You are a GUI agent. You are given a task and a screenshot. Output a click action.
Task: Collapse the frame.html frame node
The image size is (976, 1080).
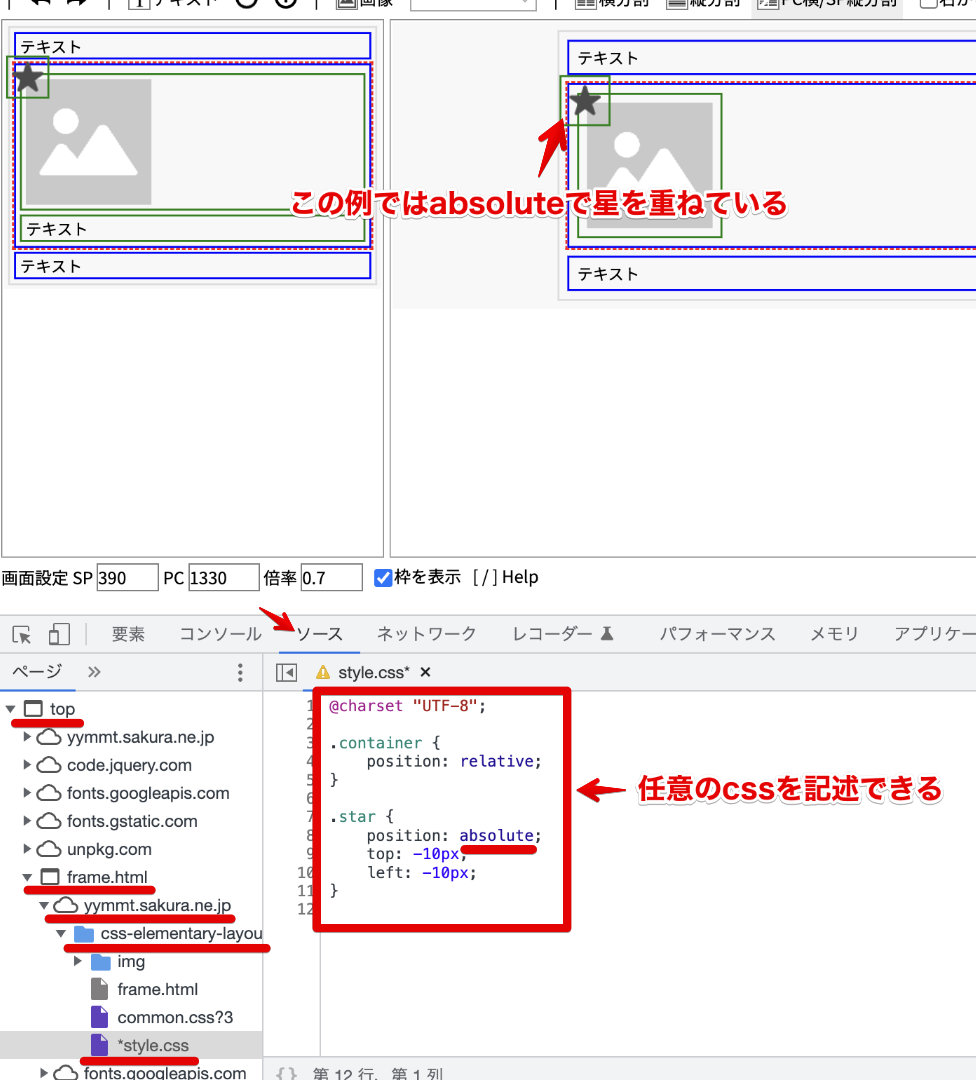[27, 878]
